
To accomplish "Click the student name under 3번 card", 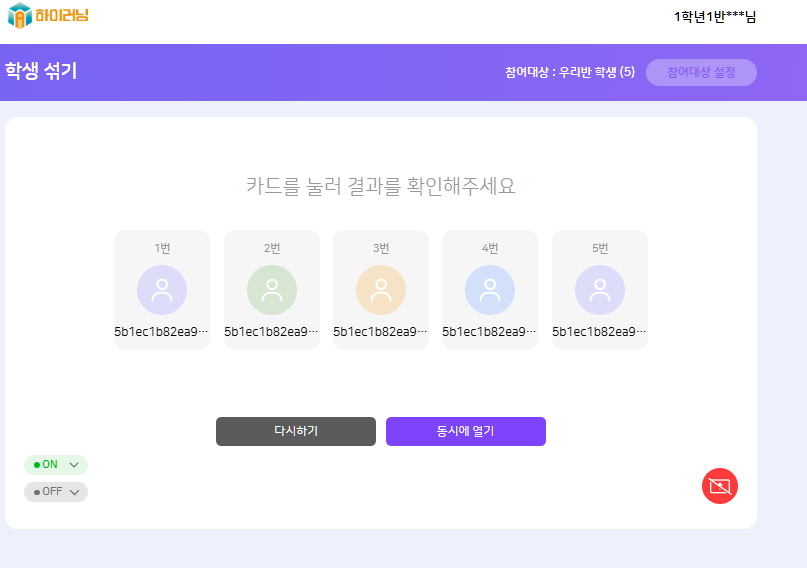I will click(381, 331).
